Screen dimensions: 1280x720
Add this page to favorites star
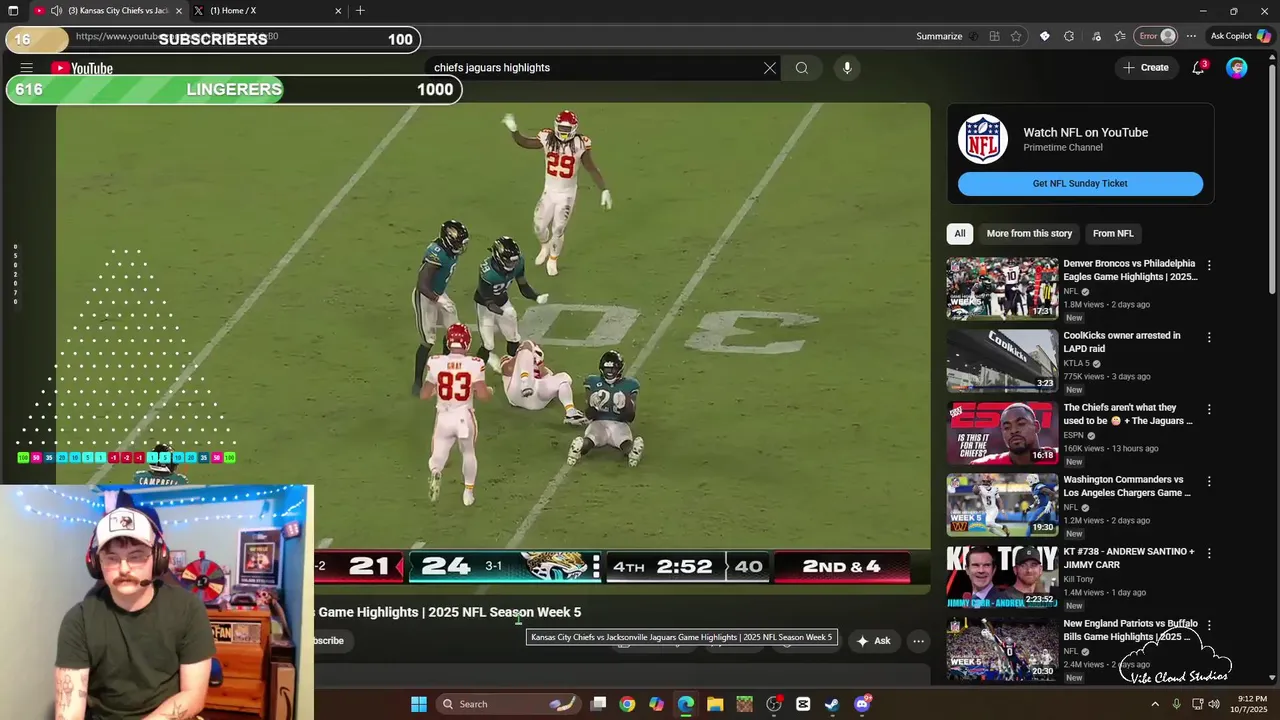pyautogui.click(x=1016, y=36)
